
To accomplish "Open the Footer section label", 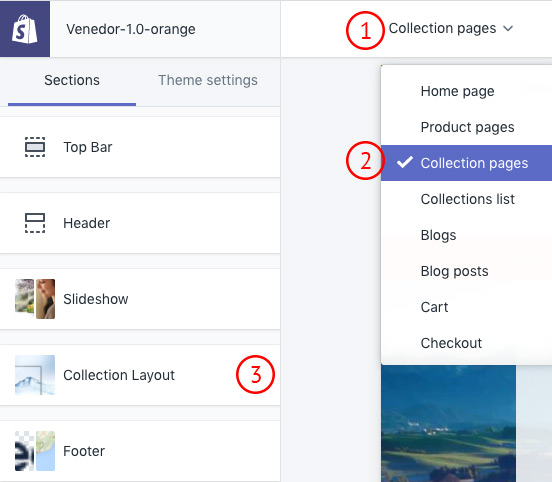I will point(84,451).
